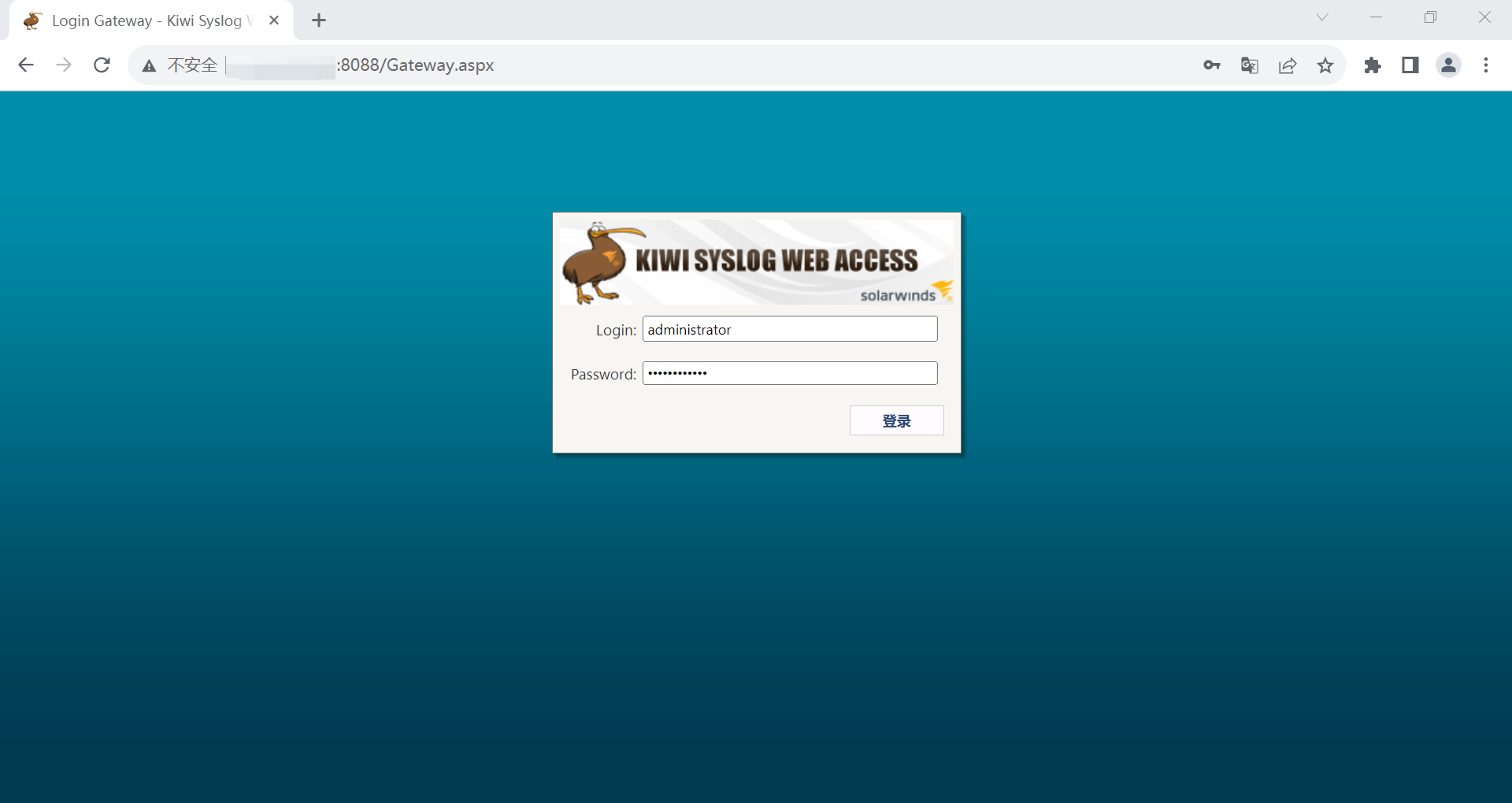Select the Login Gateway - Kiwi Syslog tab
The image size is (1512, 803).
pos(152,20)
